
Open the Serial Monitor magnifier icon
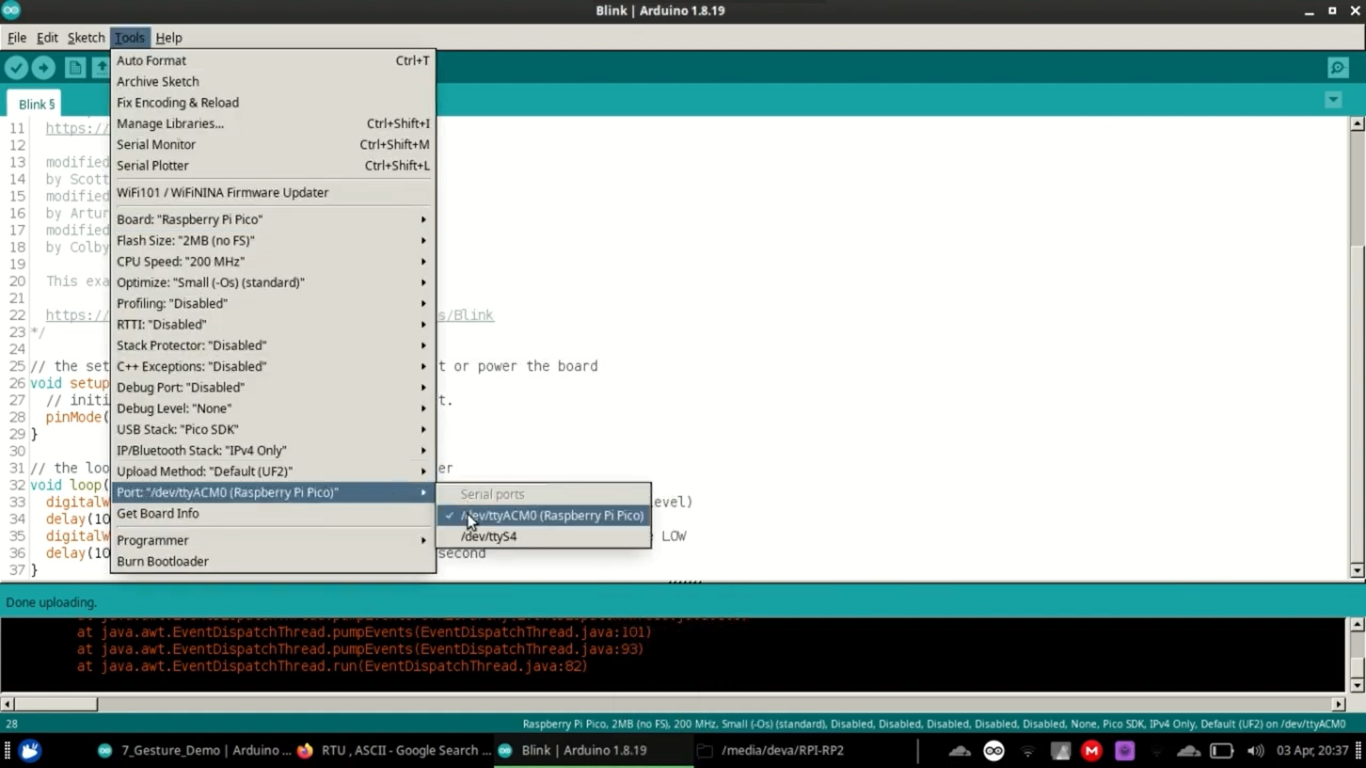coord(1338,67)
